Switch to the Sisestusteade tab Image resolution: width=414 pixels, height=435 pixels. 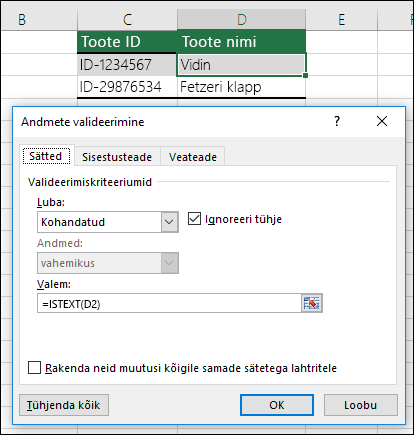click(x=117, y=157)
